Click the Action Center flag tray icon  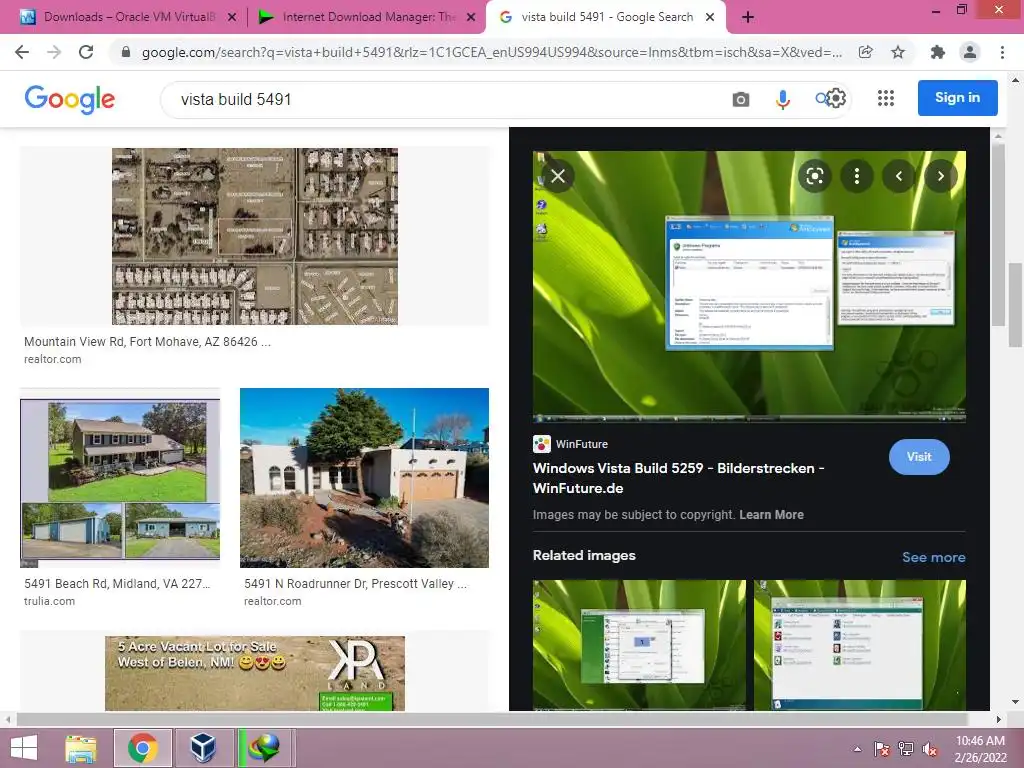(x=881, y=749)
